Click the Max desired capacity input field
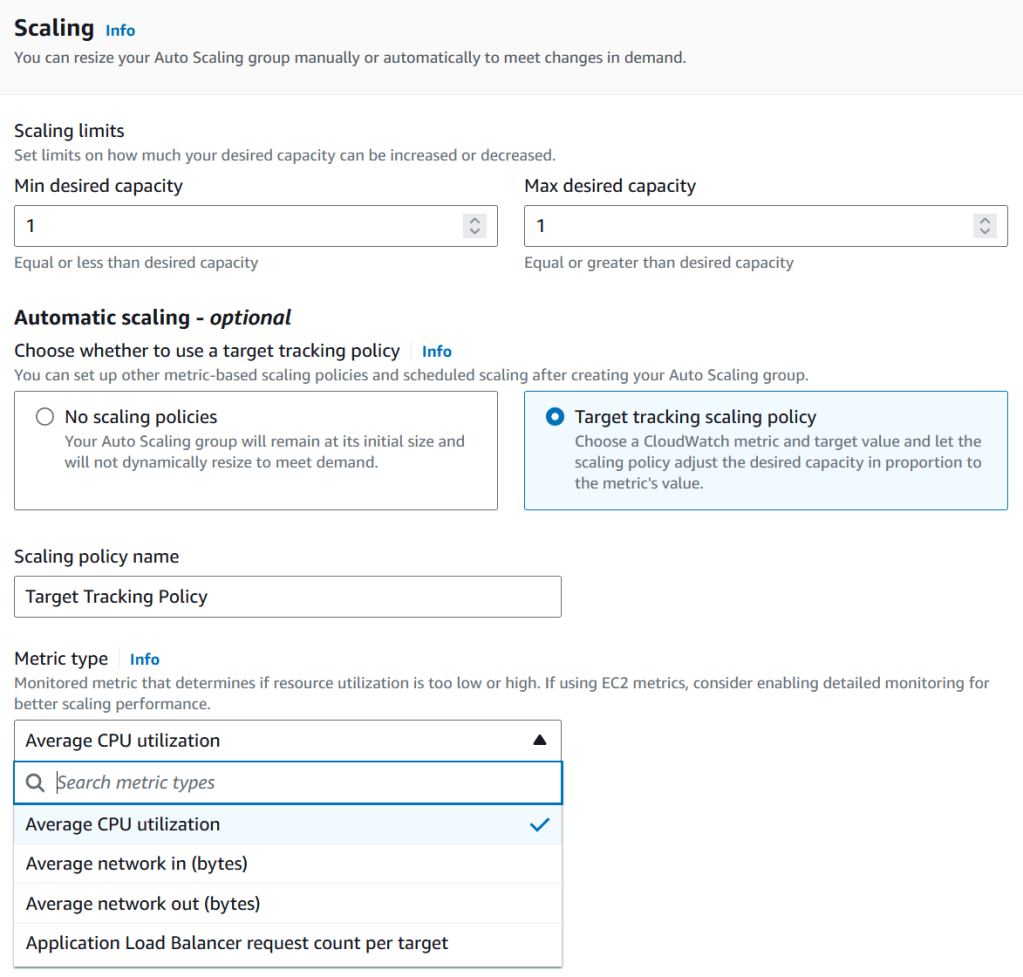1023x977 pixels. coord(745,226)
